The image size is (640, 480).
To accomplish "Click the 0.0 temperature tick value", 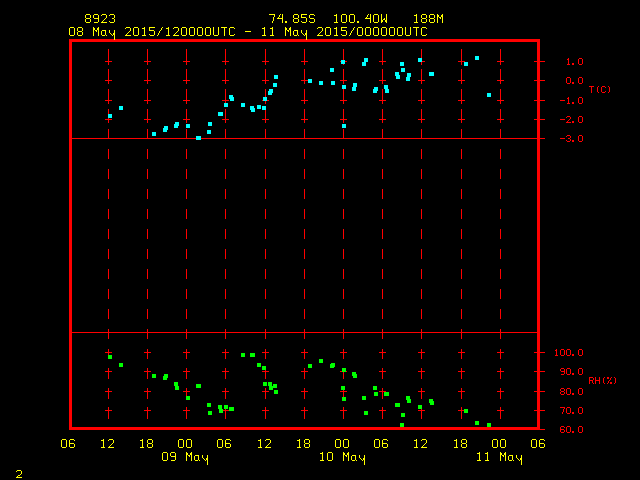I will point(573,81).
